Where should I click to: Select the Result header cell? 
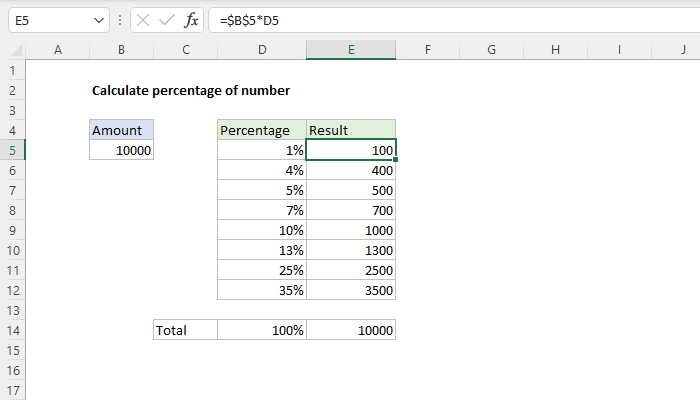(351, 130)
